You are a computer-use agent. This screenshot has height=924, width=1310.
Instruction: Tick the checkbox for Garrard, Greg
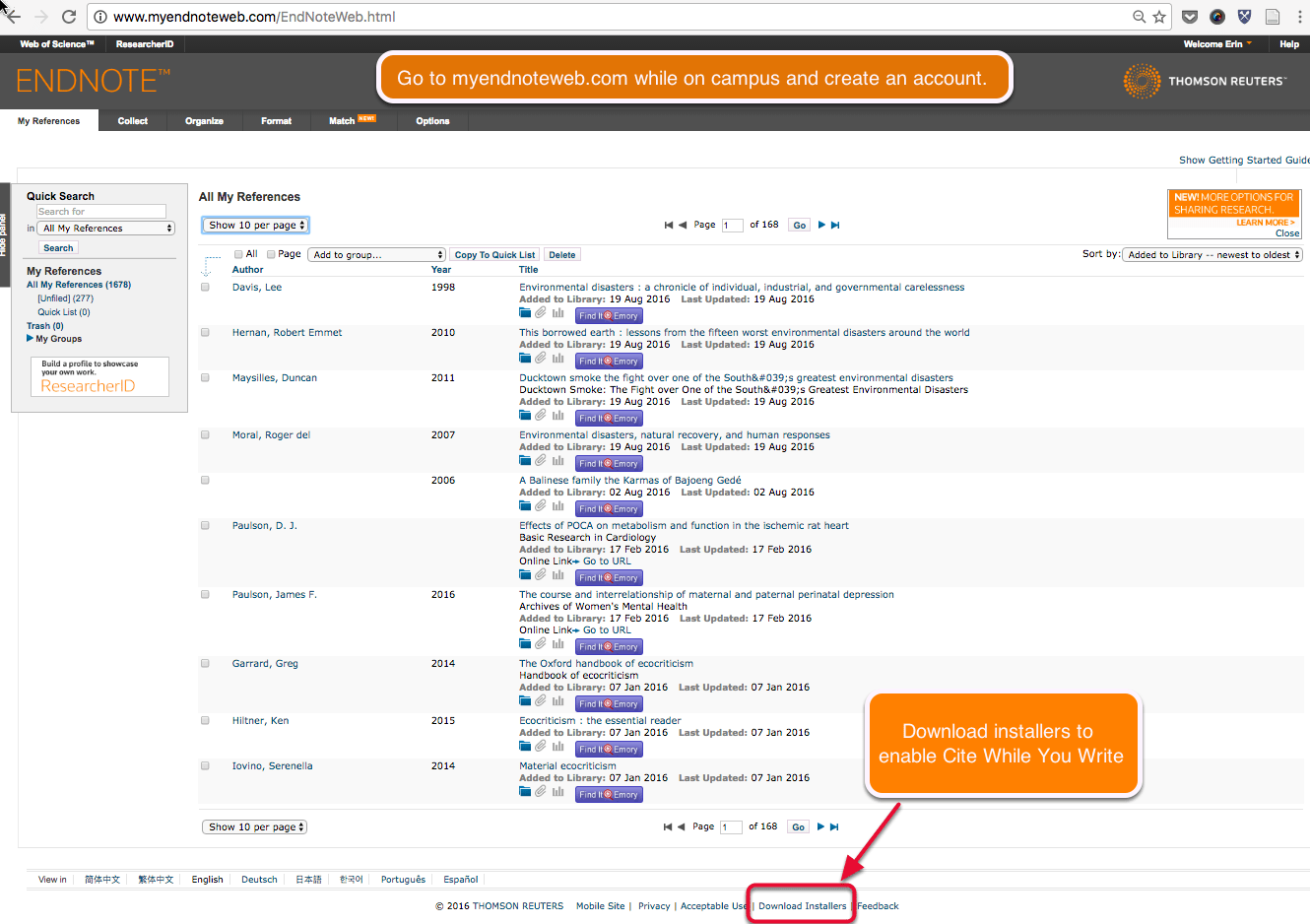coord(206,664)
